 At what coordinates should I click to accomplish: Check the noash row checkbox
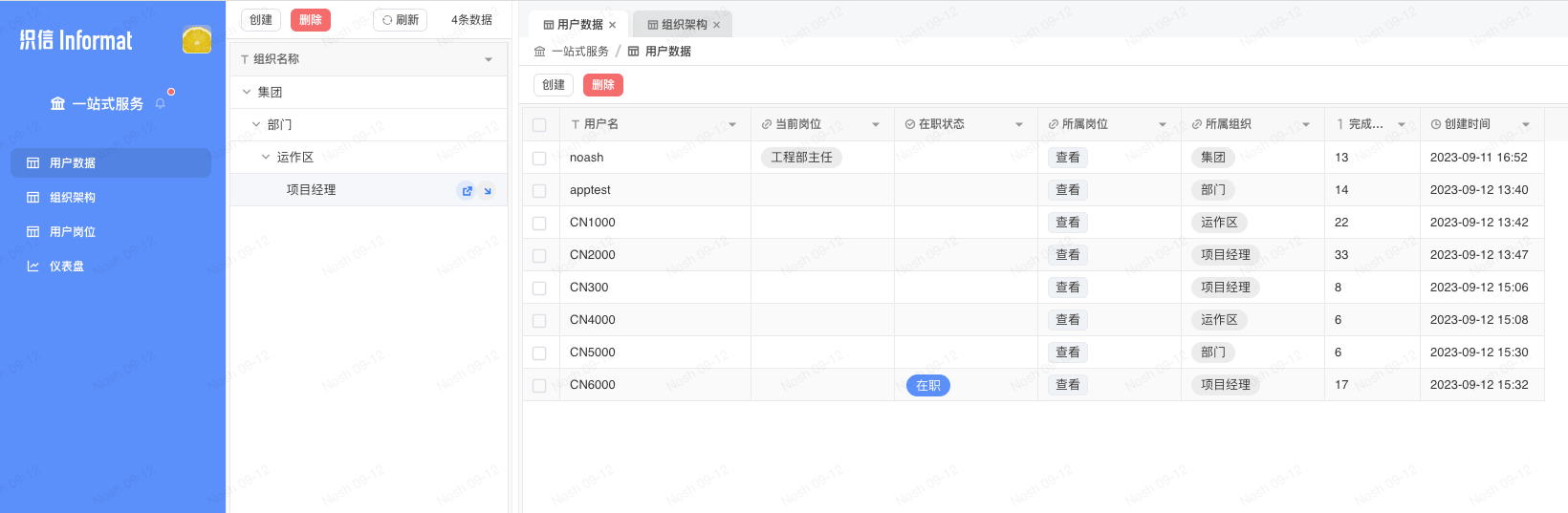[539, 158]
